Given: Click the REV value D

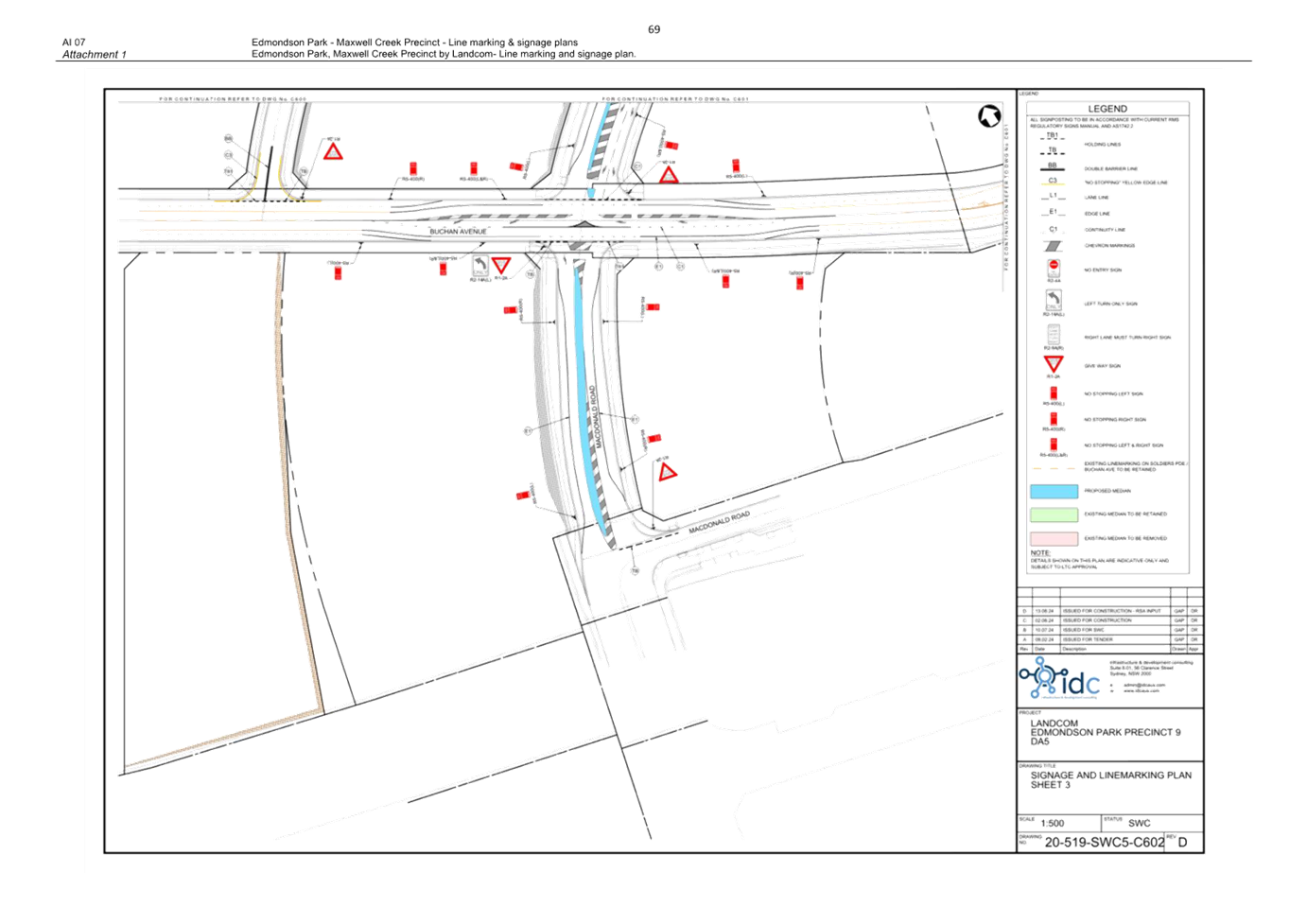Looking at the screenshot, I should click(1182, 843).
